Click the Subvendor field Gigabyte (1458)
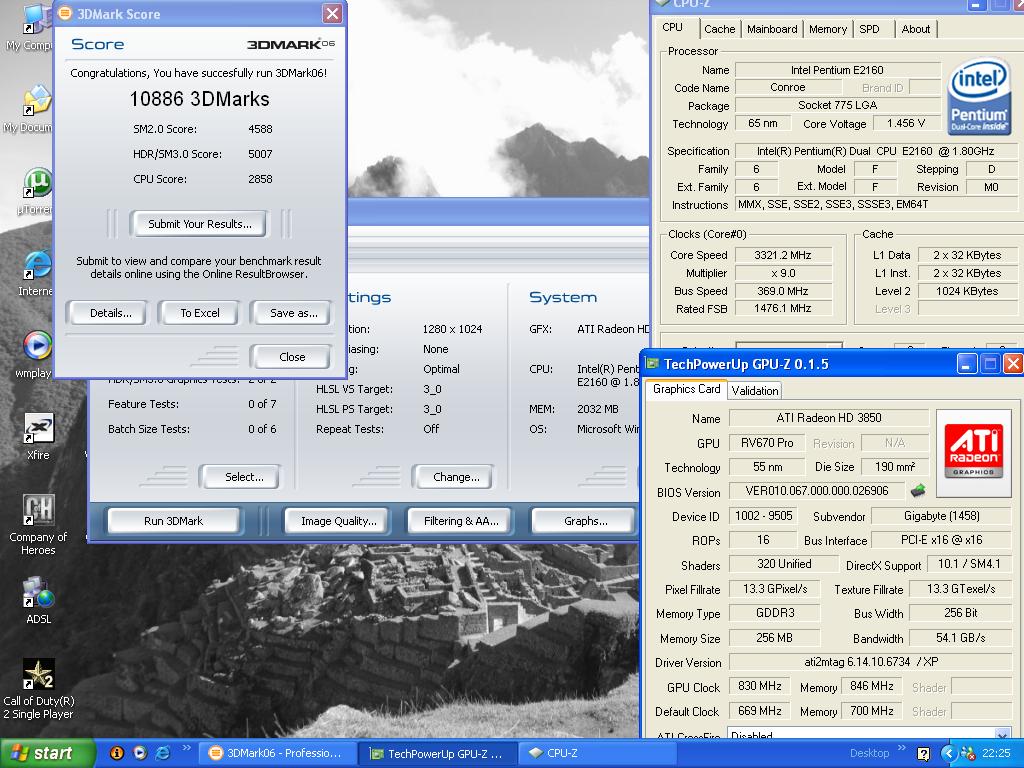The height and width of the screenshot is (768, 1024). click(x=941, y=516)
